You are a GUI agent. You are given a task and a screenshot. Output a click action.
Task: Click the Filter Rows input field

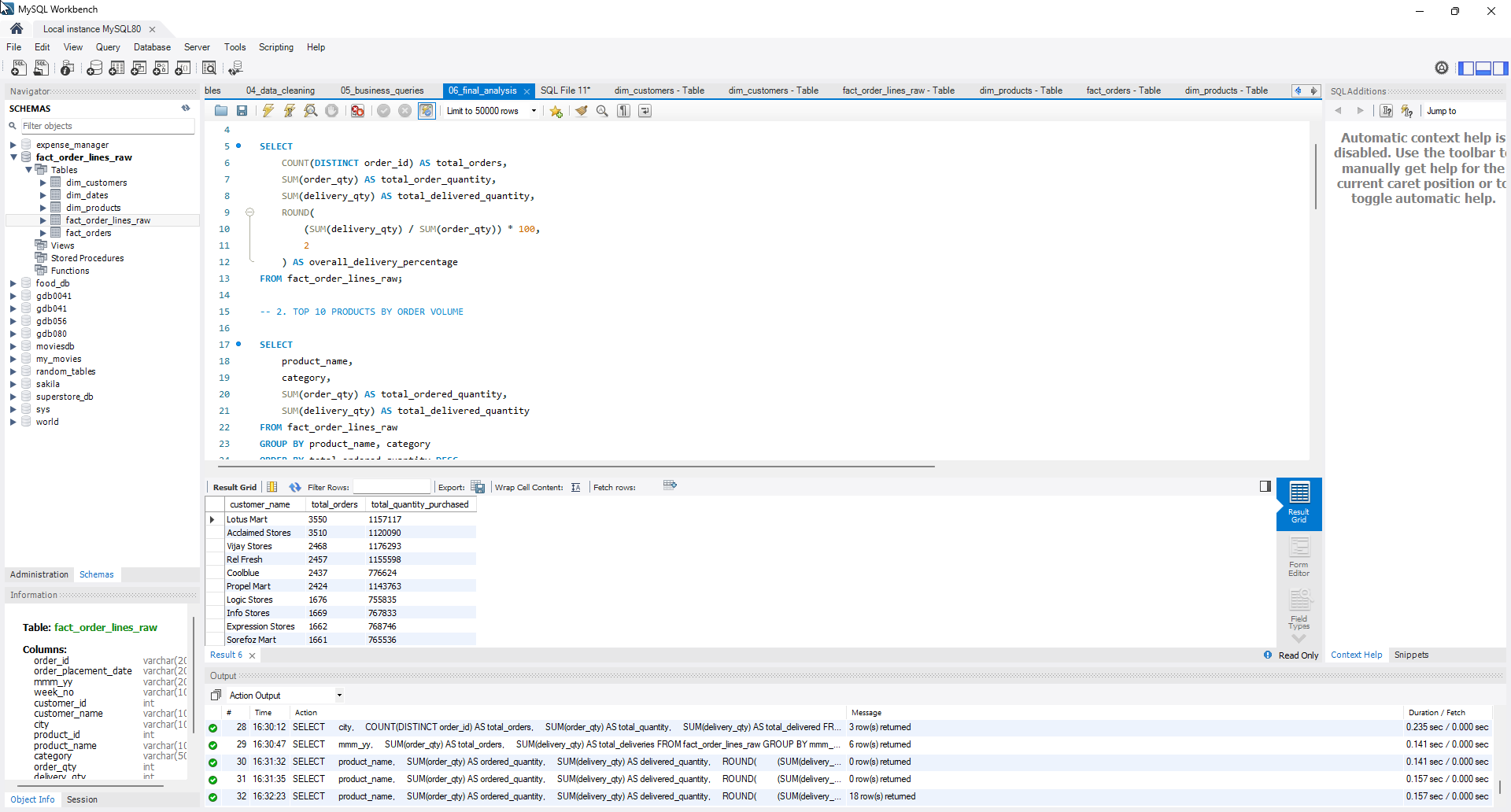(391, 487)
